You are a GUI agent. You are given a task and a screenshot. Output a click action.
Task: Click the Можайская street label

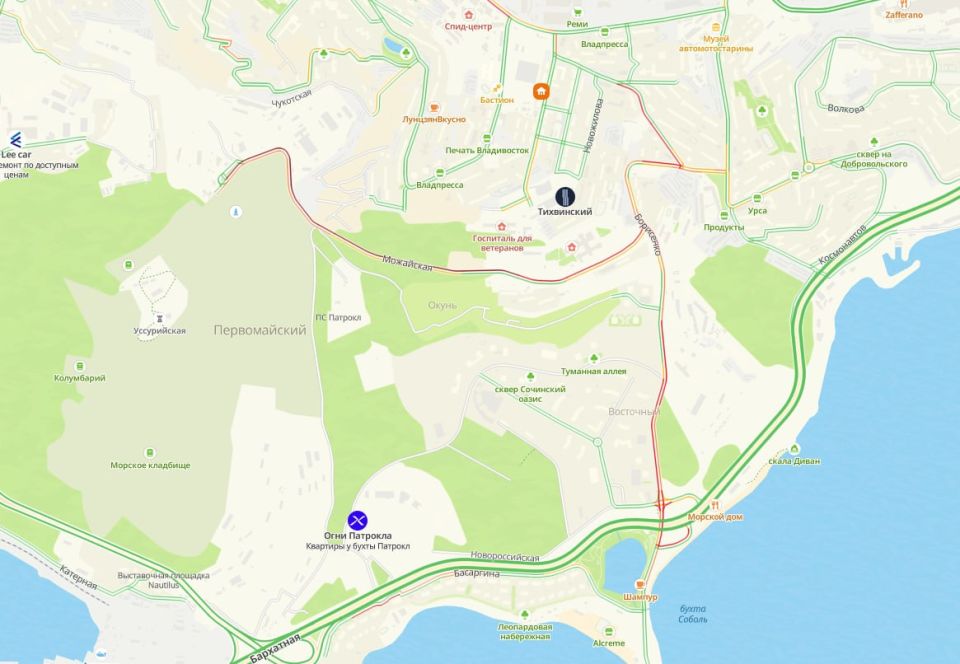[407, 263]
